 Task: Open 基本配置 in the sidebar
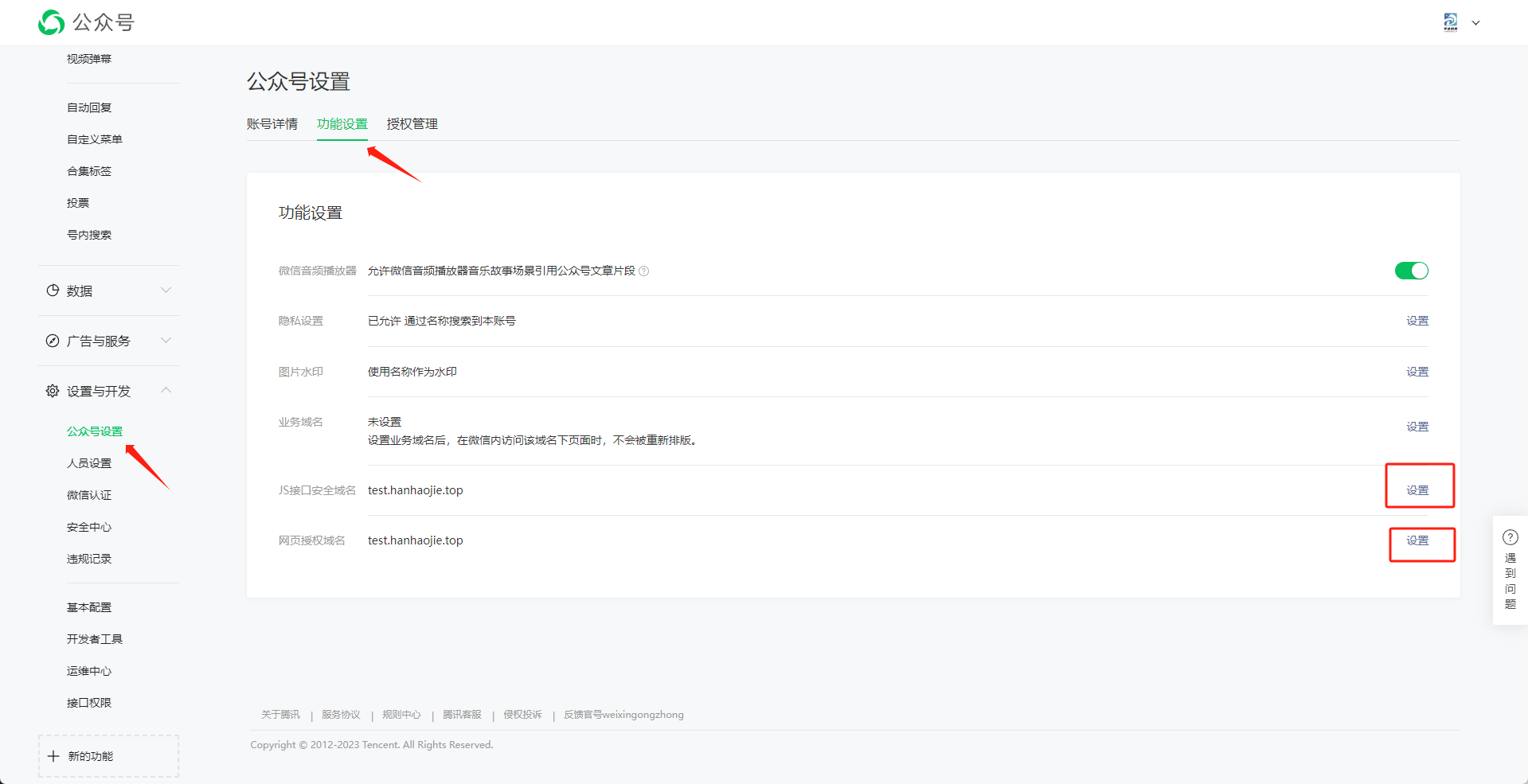[89, 607]
